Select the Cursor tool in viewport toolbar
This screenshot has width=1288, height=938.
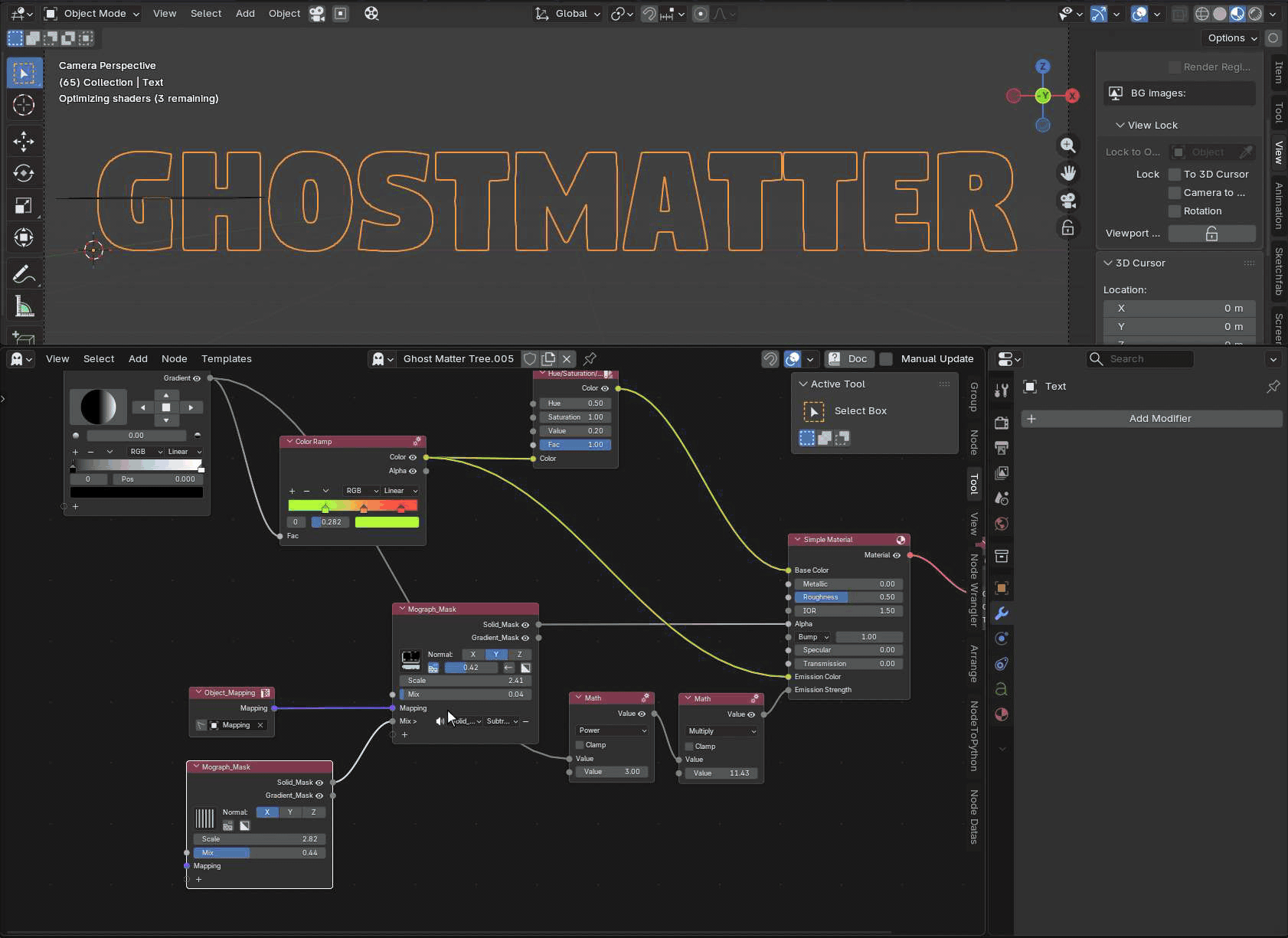[24, 105]
